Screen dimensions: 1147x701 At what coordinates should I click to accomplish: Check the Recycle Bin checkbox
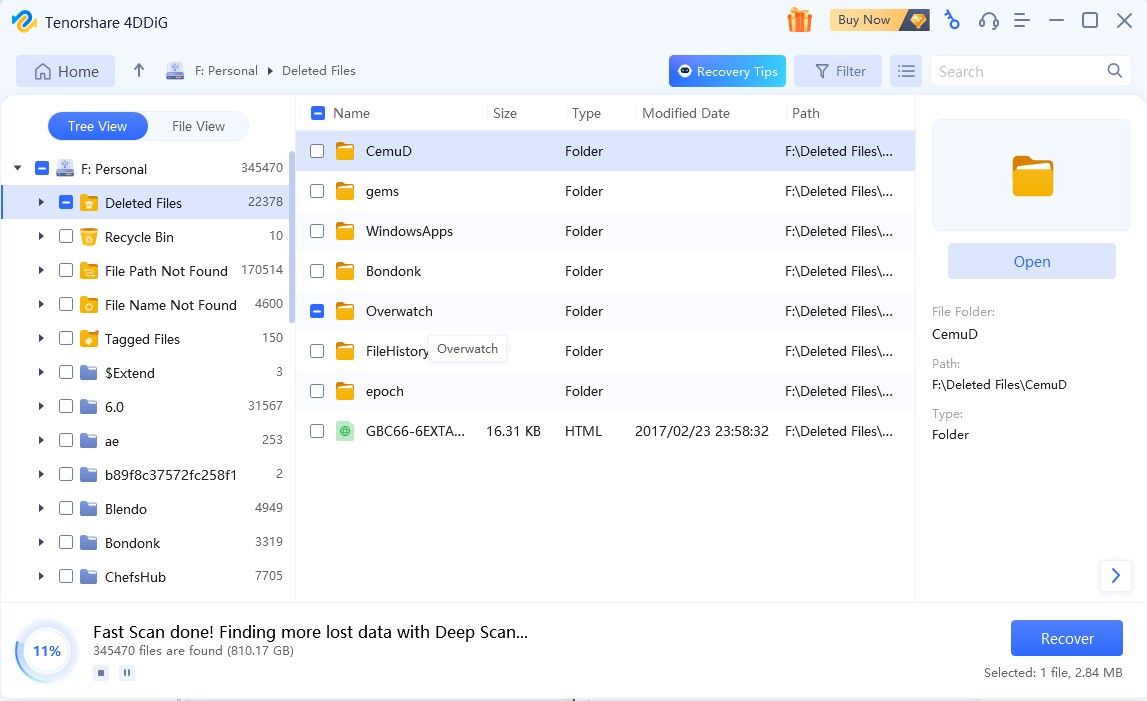coord(66,237)
